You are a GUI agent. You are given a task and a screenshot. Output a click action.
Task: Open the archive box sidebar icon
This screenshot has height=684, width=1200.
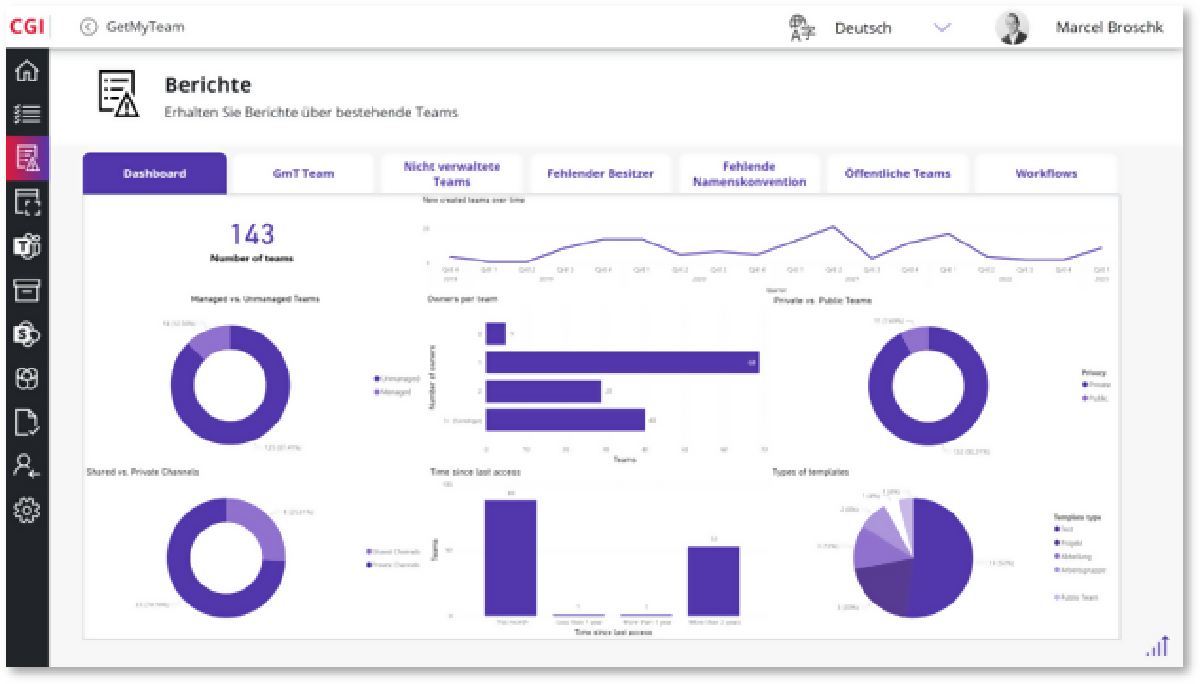26,290
